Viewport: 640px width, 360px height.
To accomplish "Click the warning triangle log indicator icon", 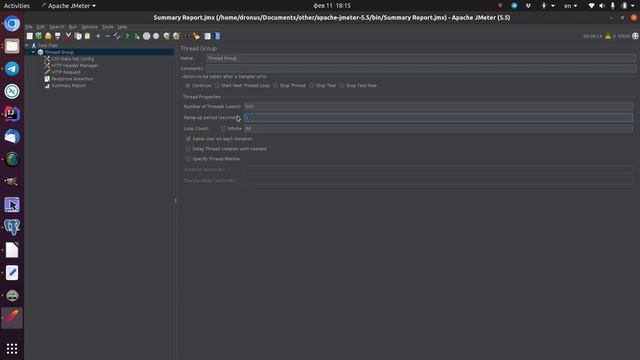I will click(x=608, y=36).
